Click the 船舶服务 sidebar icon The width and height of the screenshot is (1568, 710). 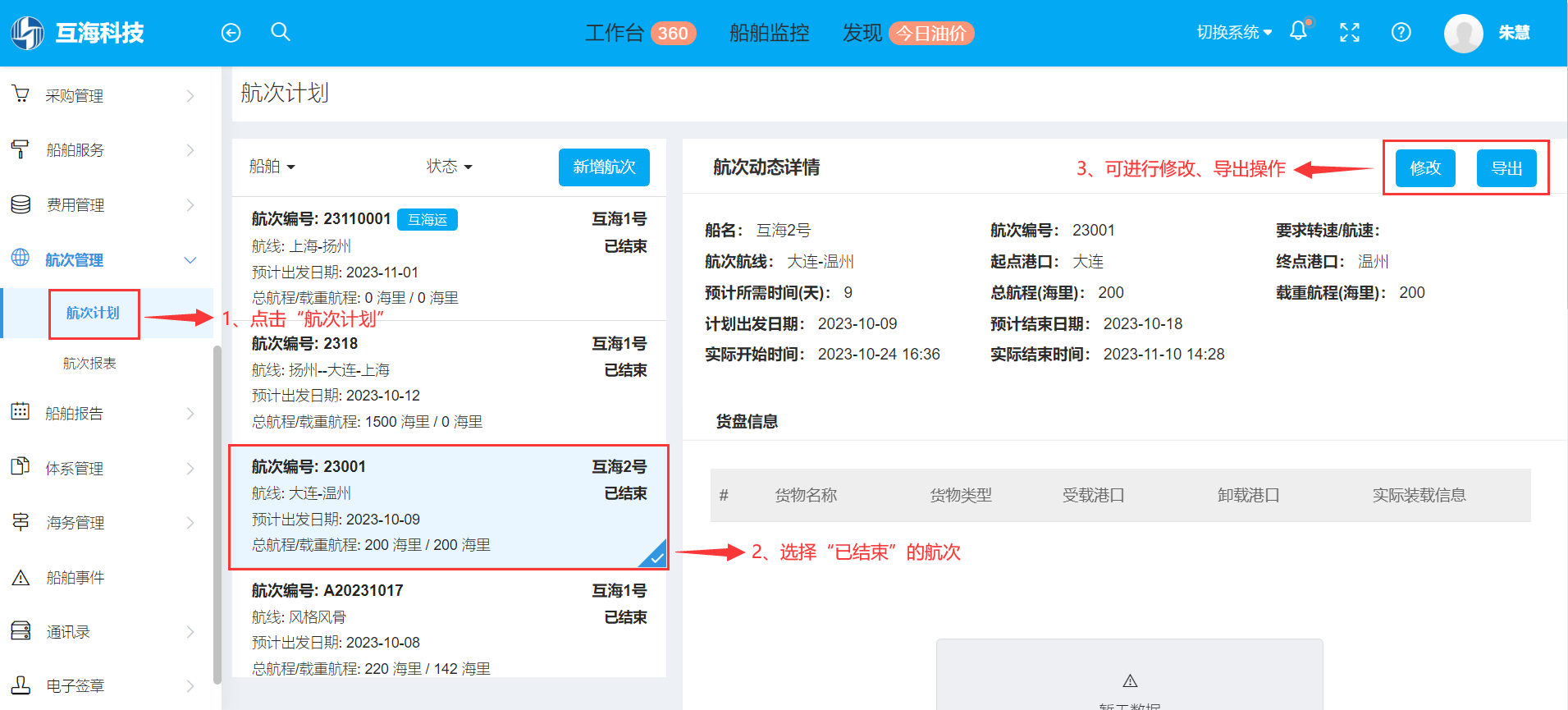click(21, 149)
